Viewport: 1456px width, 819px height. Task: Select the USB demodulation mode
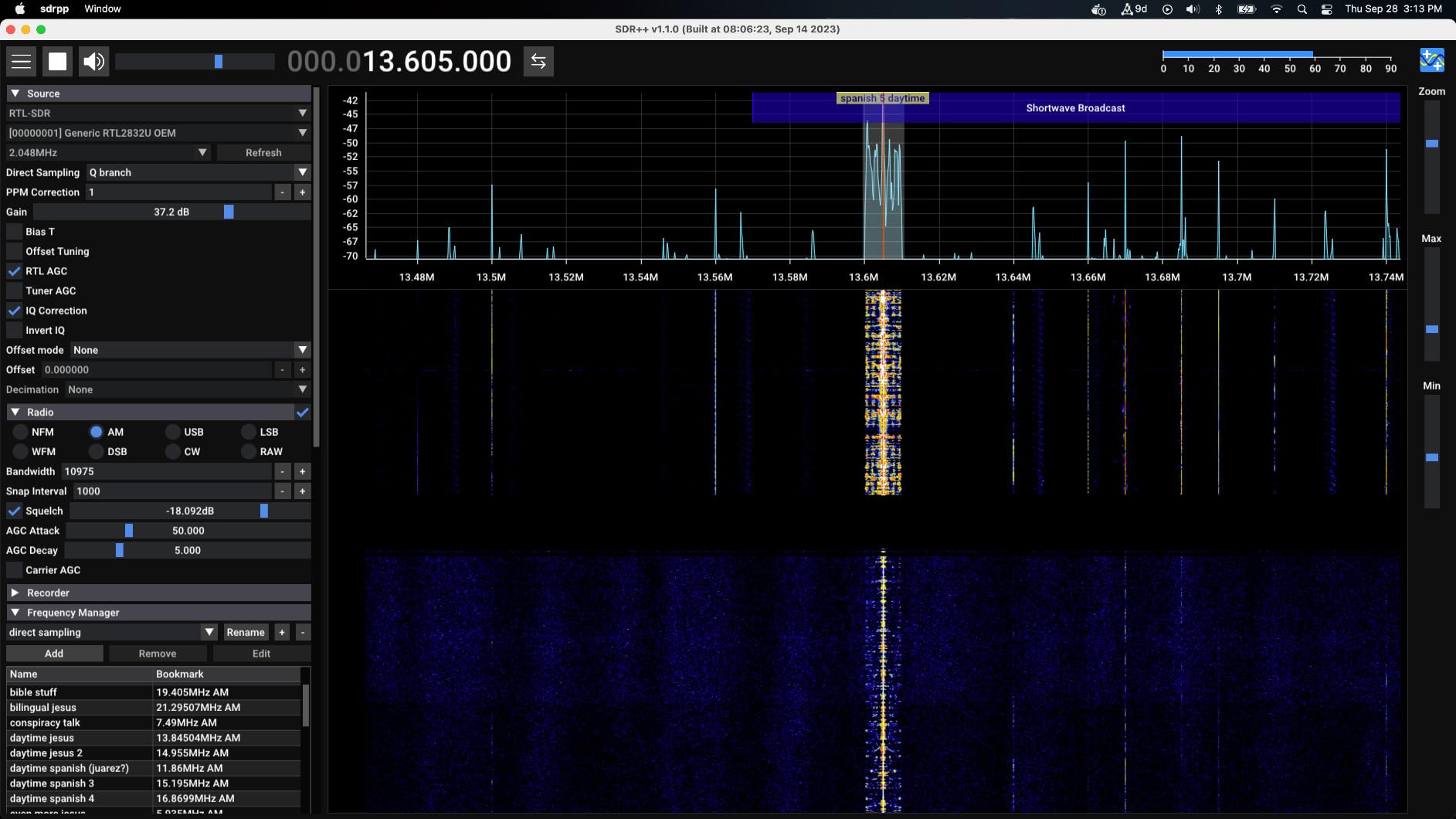[173, 432]
